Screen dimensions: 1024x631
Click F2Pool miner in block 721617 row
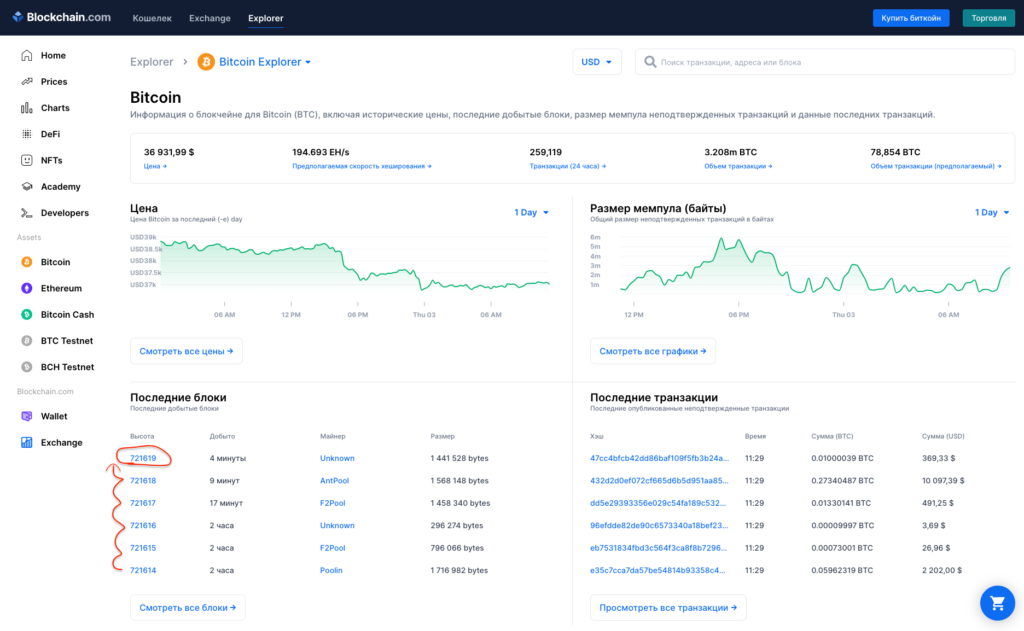(x=332, y=503)
